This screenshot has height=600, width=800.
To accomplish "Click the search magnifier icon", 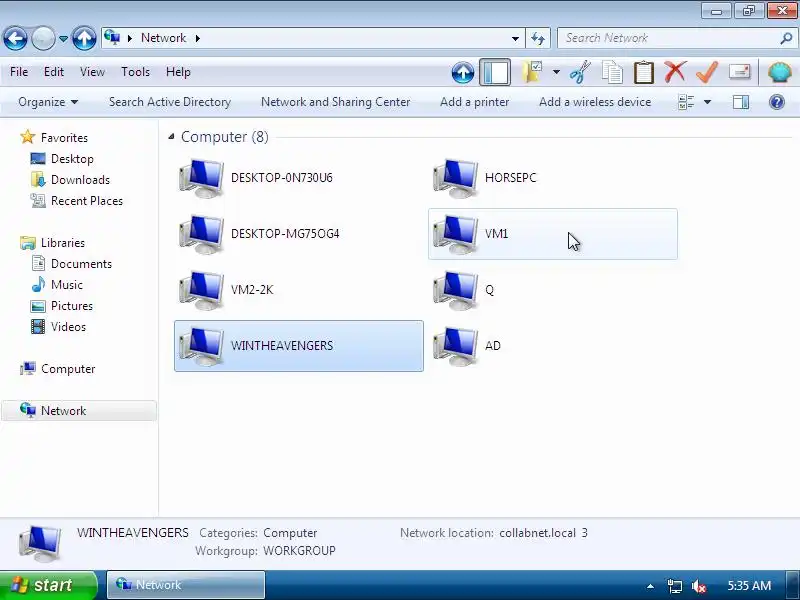I will point(786,38).
